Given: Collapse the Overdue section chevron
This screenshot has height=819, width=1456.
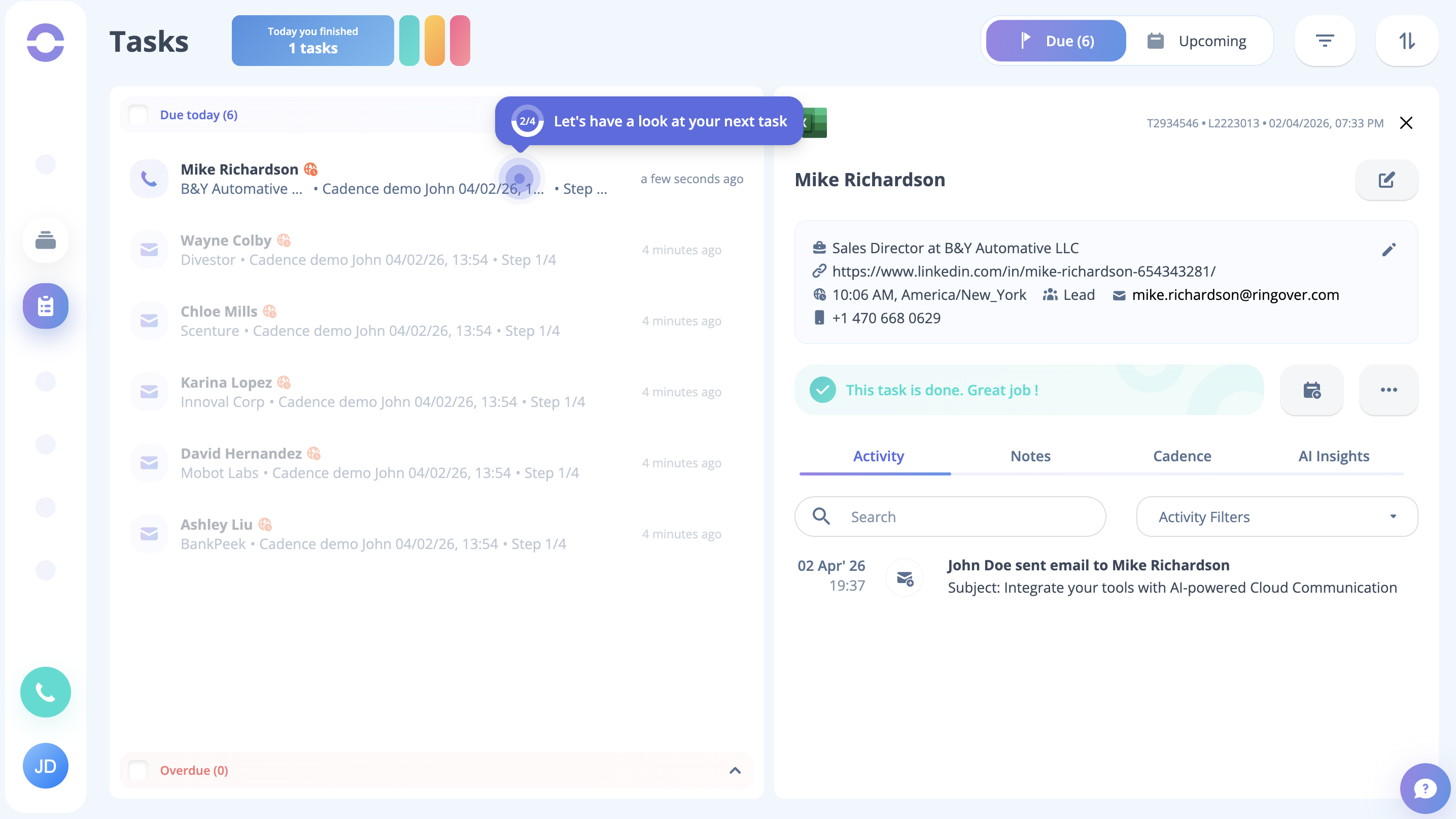Looking at the screenshot, I should 735,770.
